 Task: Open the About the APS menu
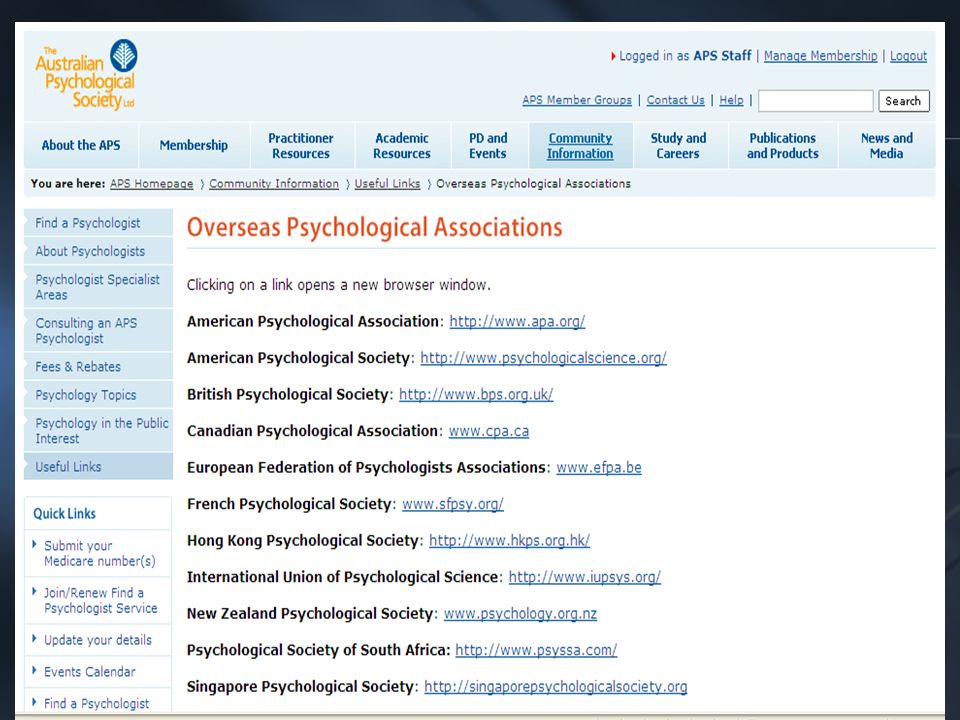click(81, 146)
